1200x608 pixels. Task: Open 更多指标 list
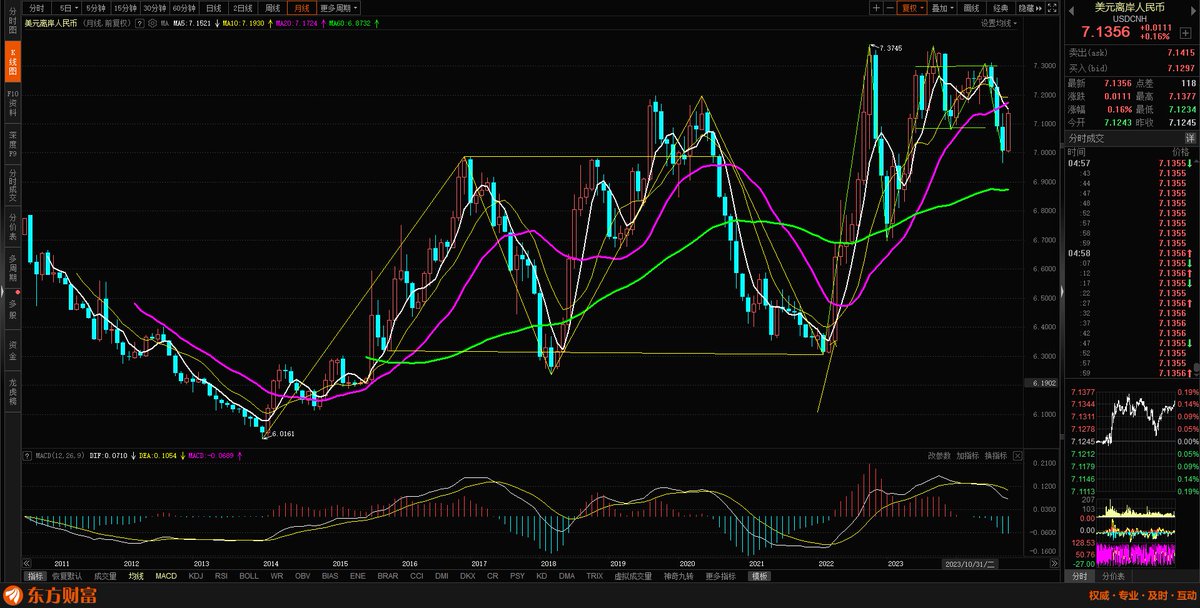coord(719,576)
